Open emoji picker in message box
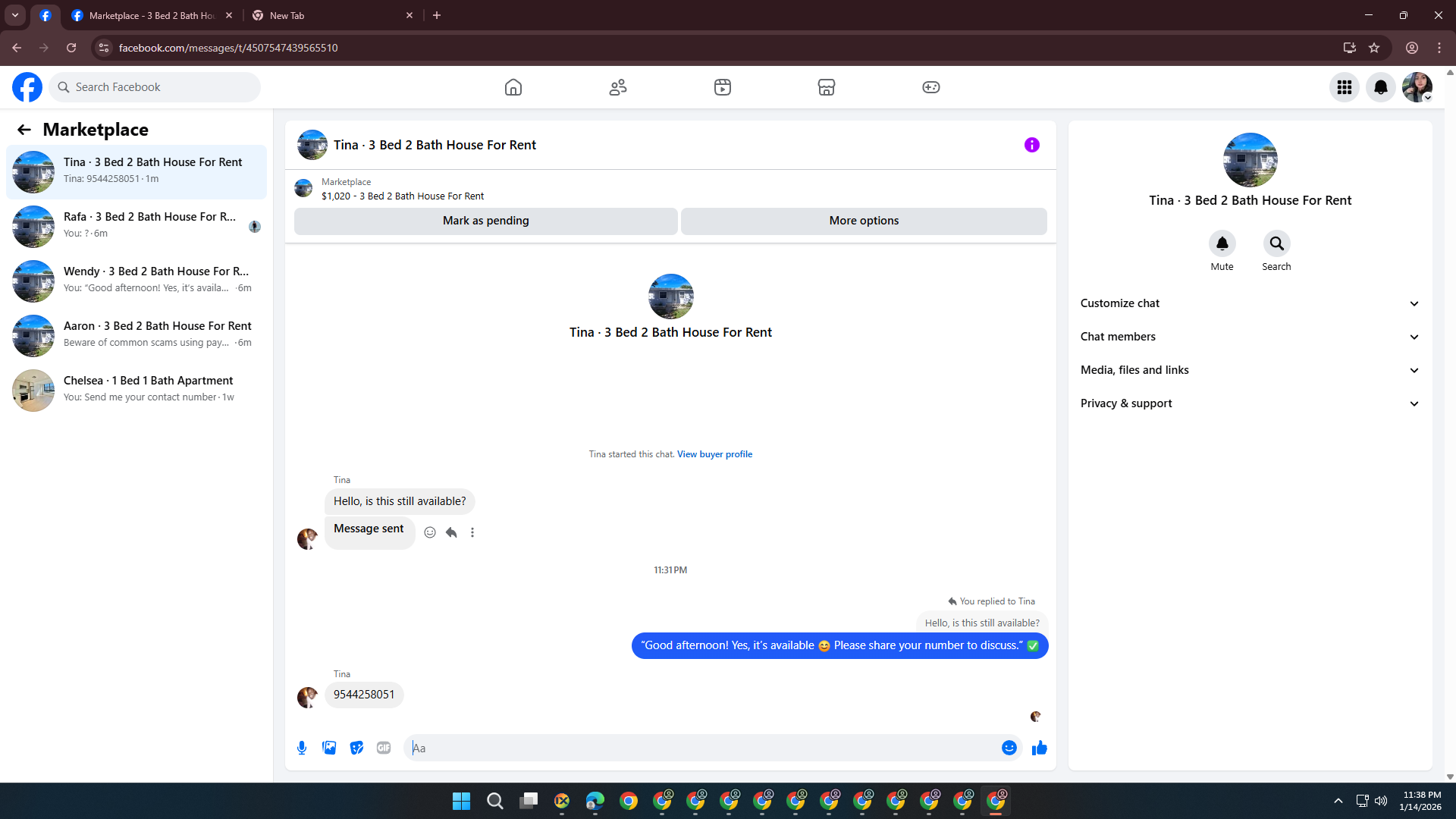 [x=1009, y=748]
